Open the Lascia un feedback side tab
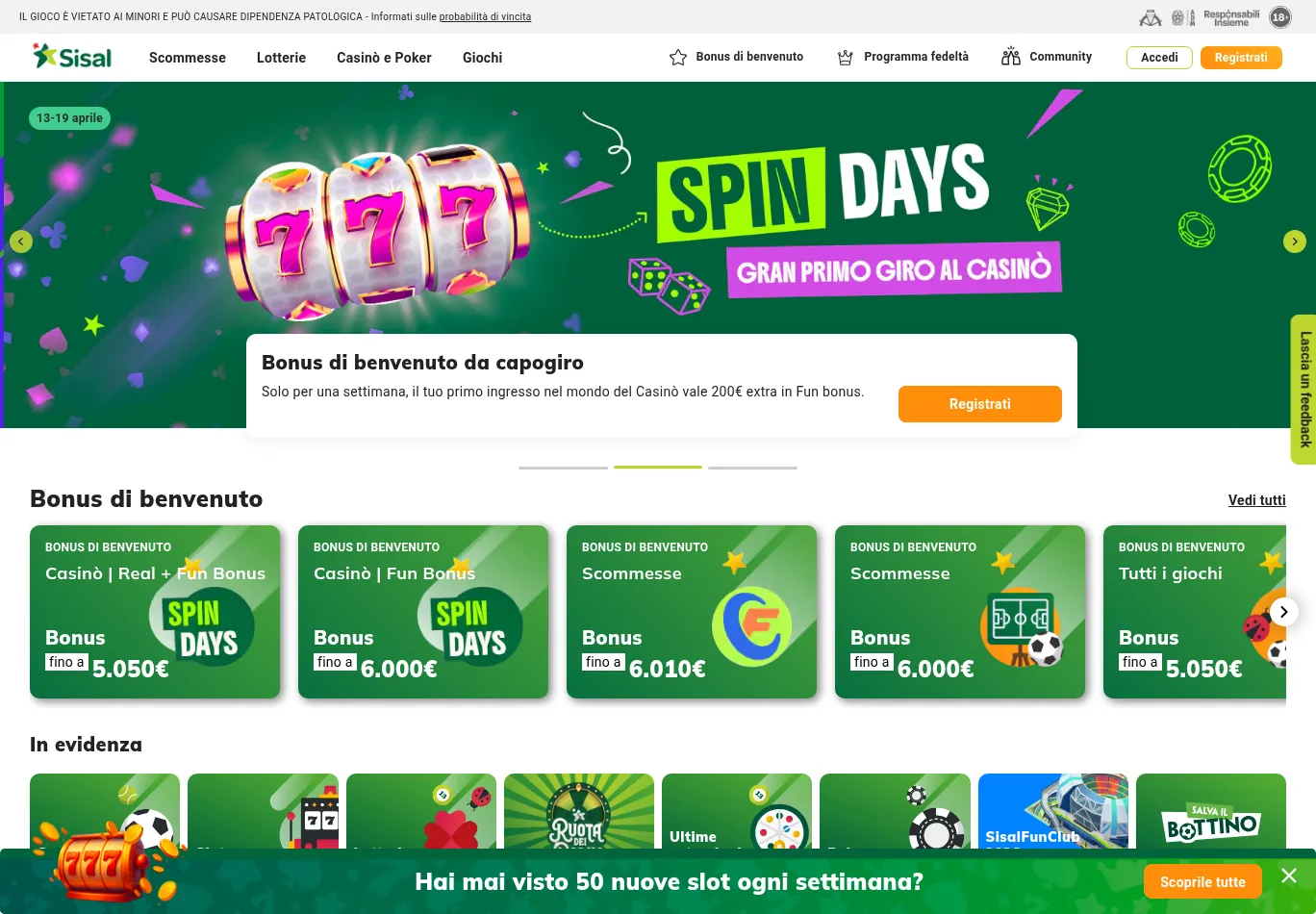Viewport: 1316px width, 914px height. click(1303, 390)
